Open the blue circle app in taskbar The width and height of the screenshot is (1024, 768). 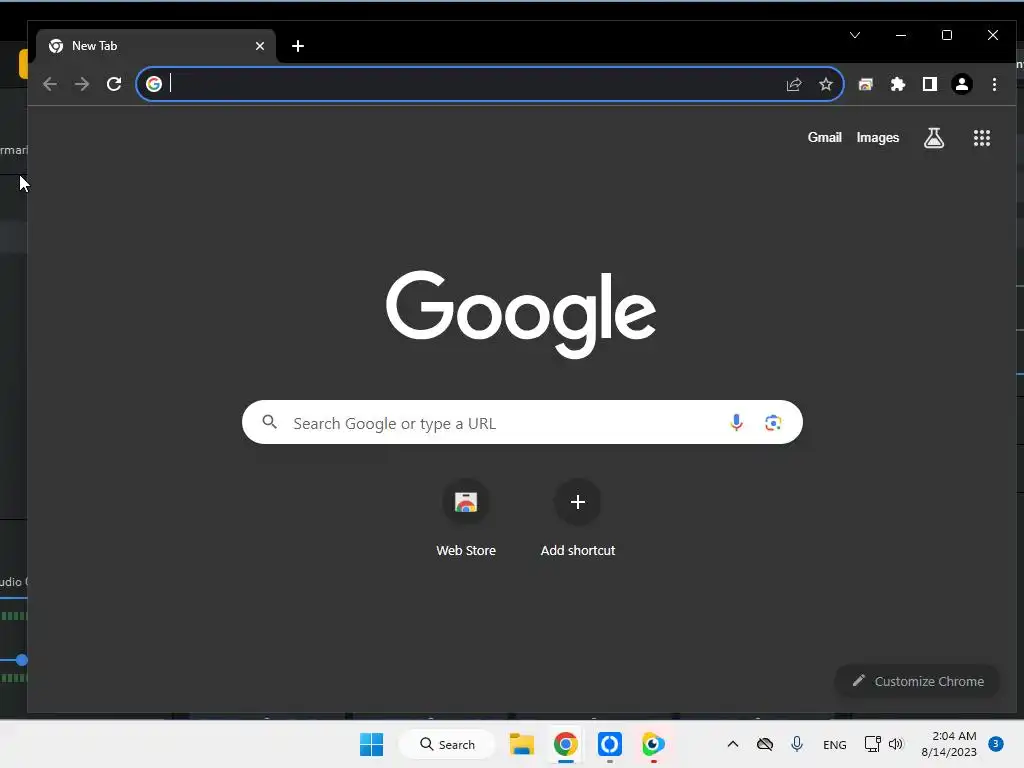pyautogui.click(x=609, y=744)
